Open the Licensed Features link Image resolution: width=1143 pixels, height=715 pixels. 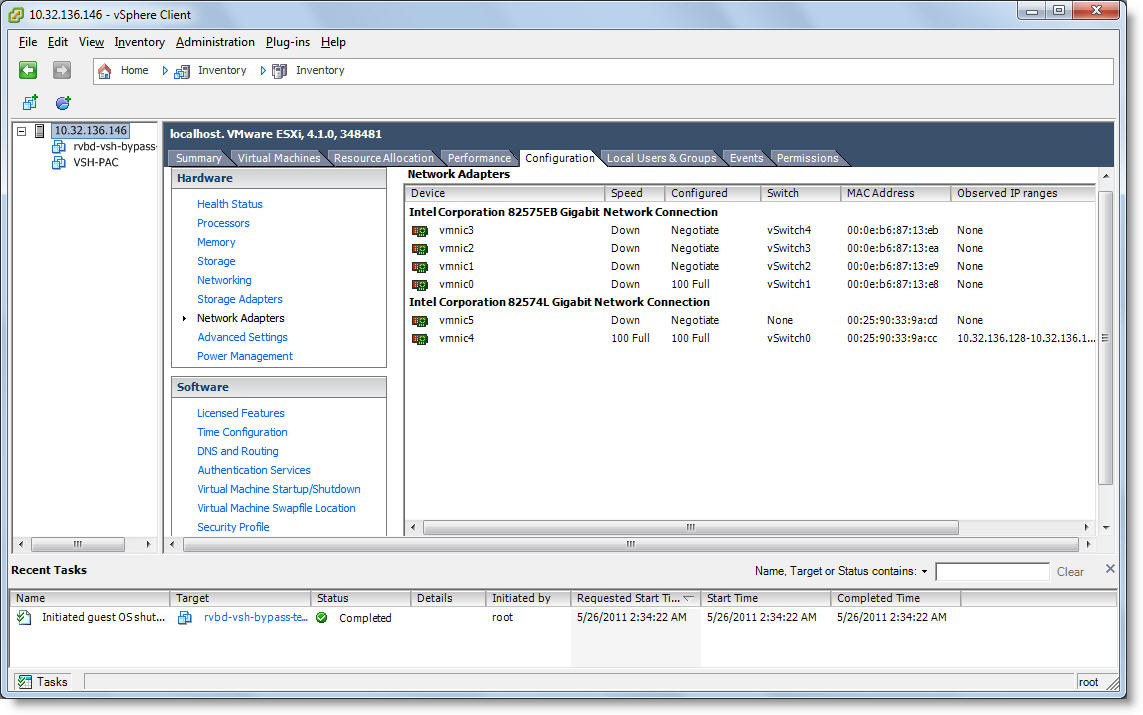241,413
